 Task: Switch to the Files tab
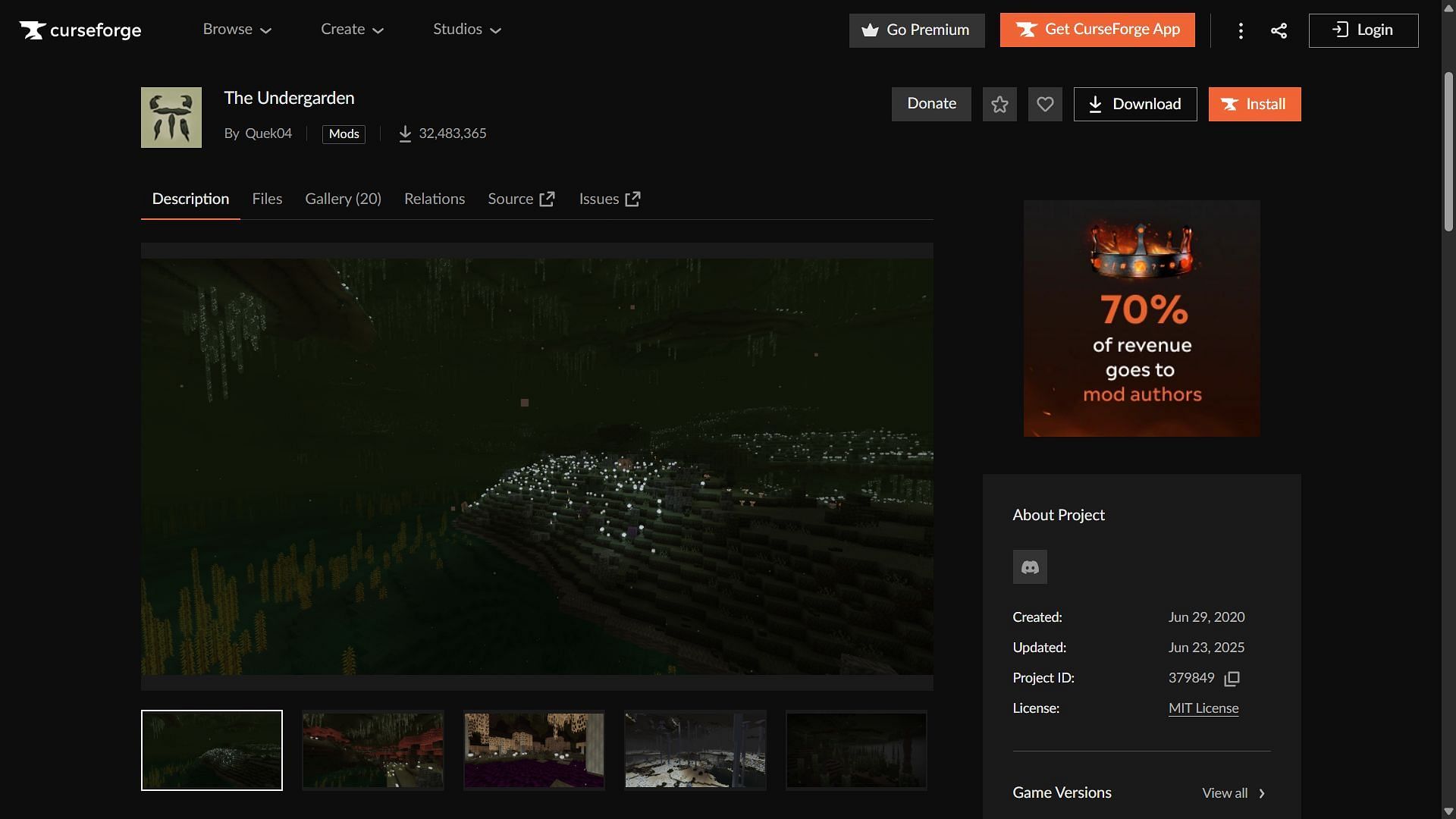(267, 199)
